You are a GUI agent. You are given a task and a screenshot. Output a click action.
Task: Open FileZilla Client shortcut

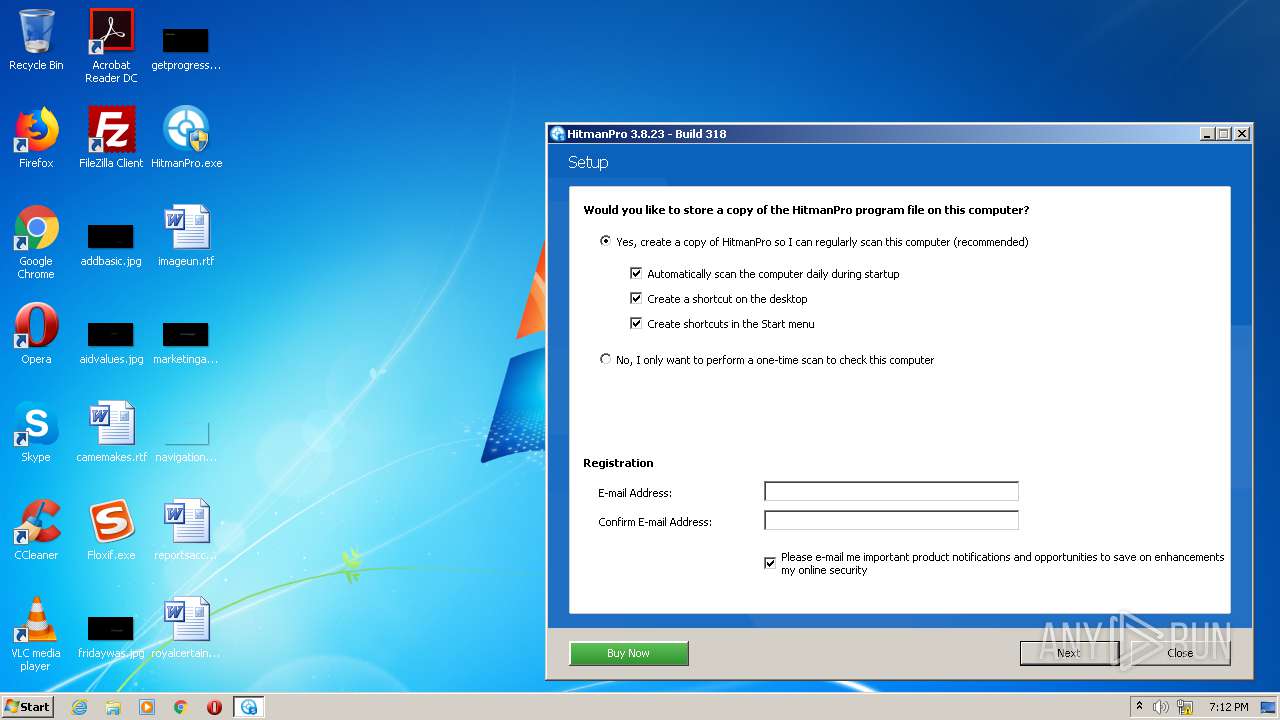point(111,137)
